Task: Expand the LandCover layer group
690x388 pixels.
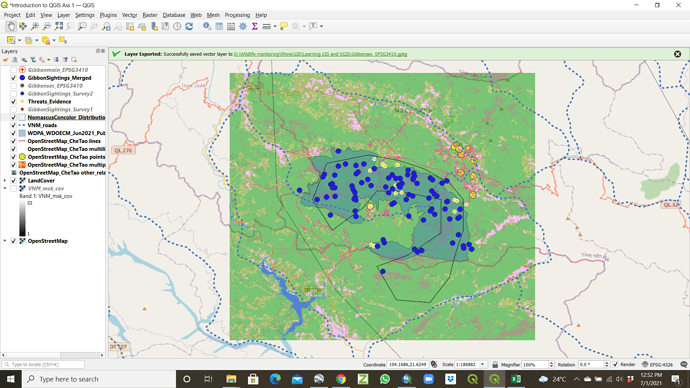Action: point(5,180)
